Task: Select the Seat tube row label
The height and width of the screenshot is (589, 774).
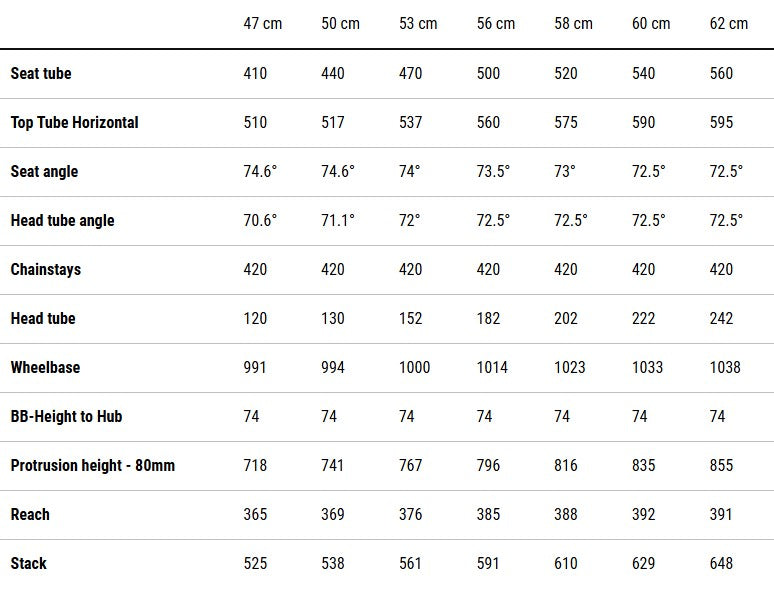Action: pos(41,74)
